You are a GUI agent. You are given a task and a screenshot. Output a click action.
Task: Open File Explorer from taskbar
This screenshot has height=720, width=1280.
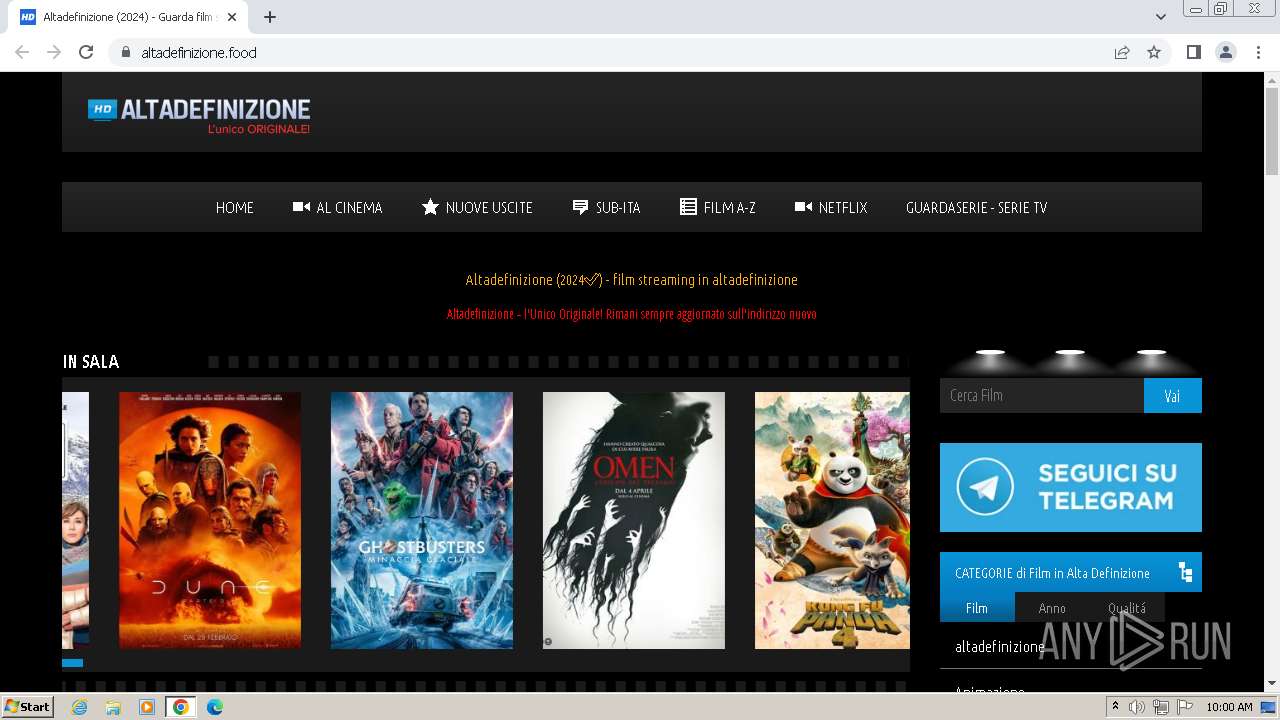click(x=113, y=707)
